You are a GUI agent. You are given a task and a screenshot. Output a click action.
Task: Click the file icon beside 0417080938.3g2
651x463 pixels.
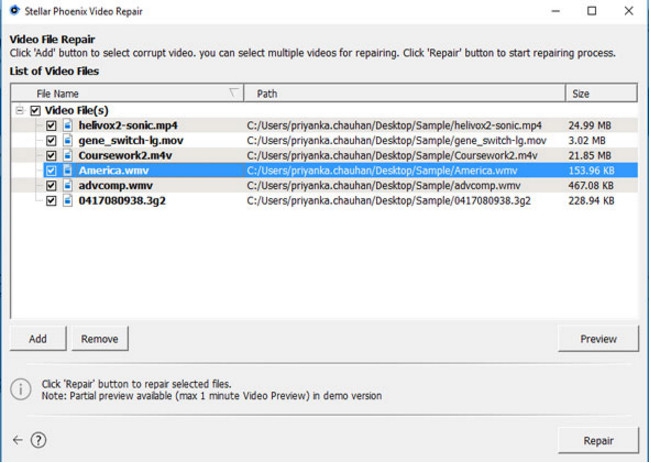click(68, 201)
